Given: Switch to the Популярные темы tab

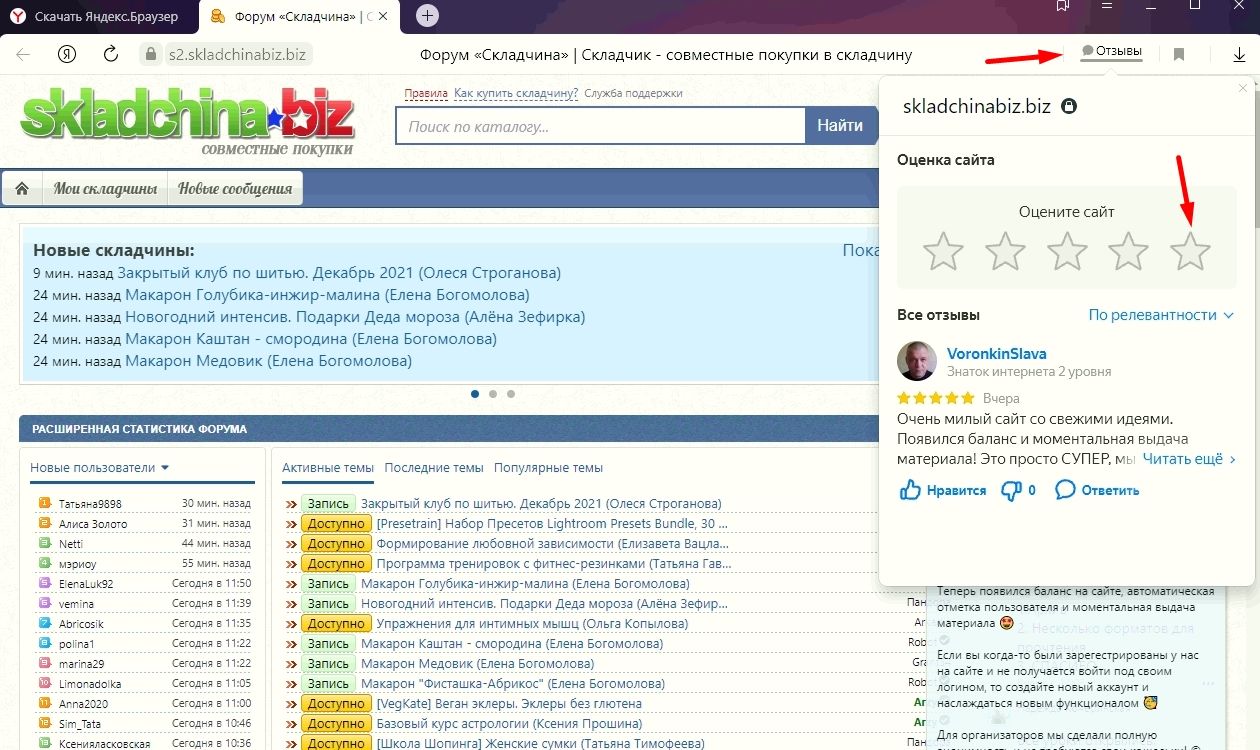Looking at the screenshot, I should tap(550, 468).
